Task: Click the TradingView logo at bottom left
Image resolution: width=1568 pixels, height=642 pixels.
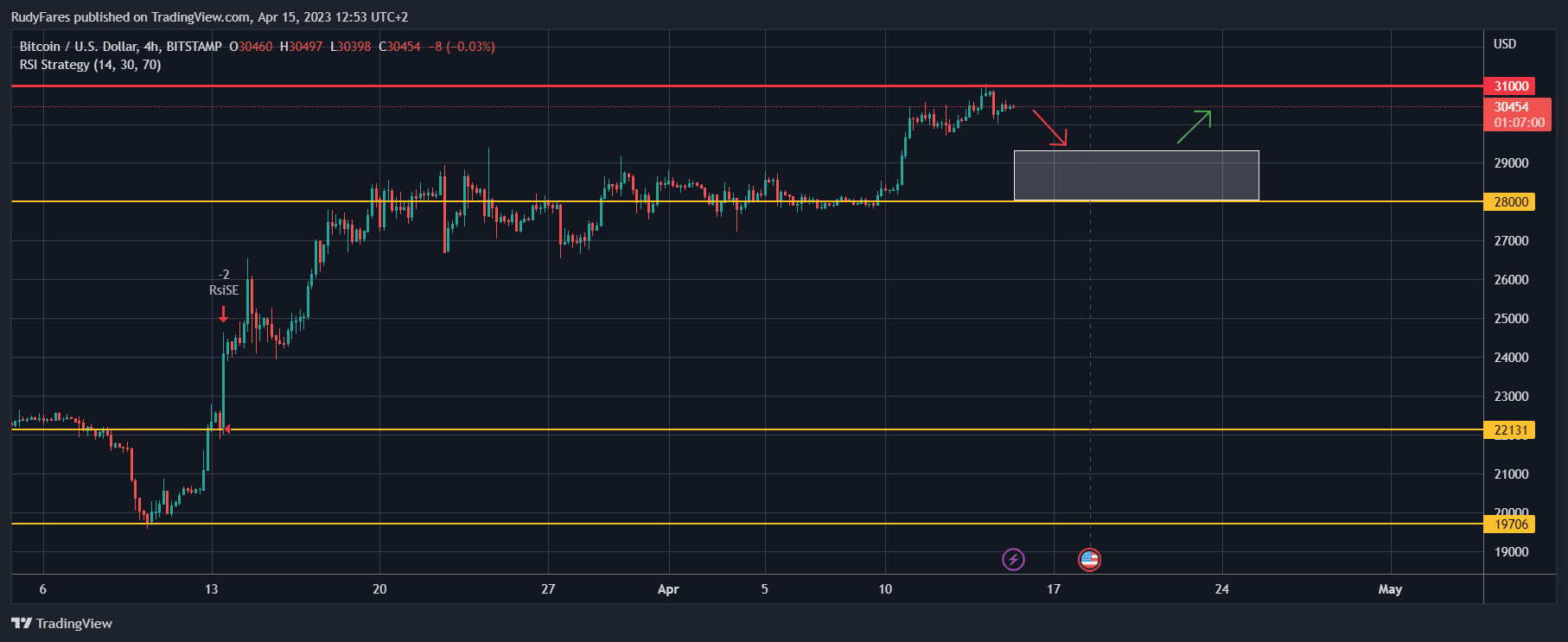Action: pos(62,623)
